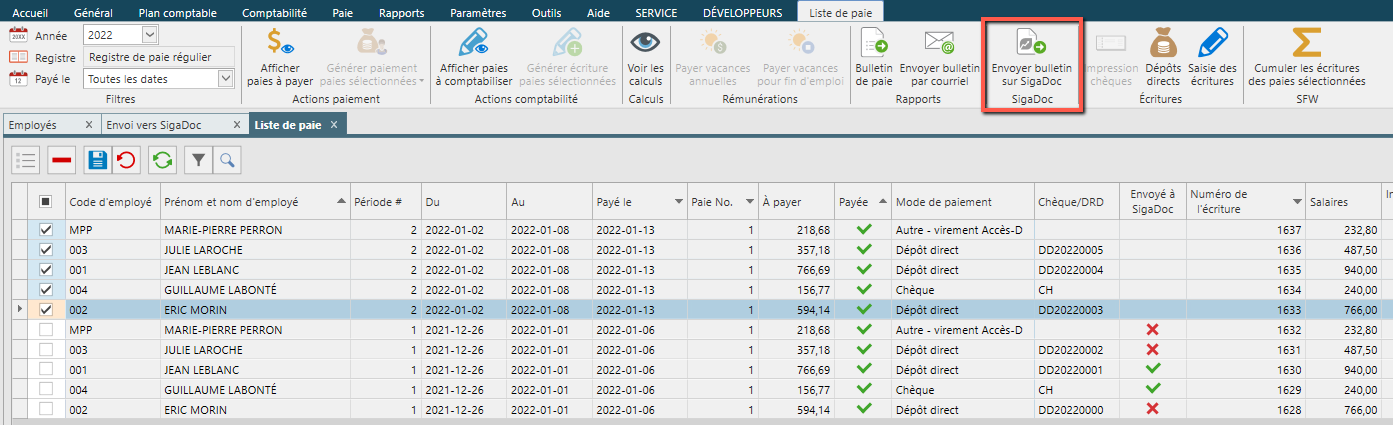Viewport: 1393px width, 425px height.
Task: Click the Période # column header
Action: point(385,201)
